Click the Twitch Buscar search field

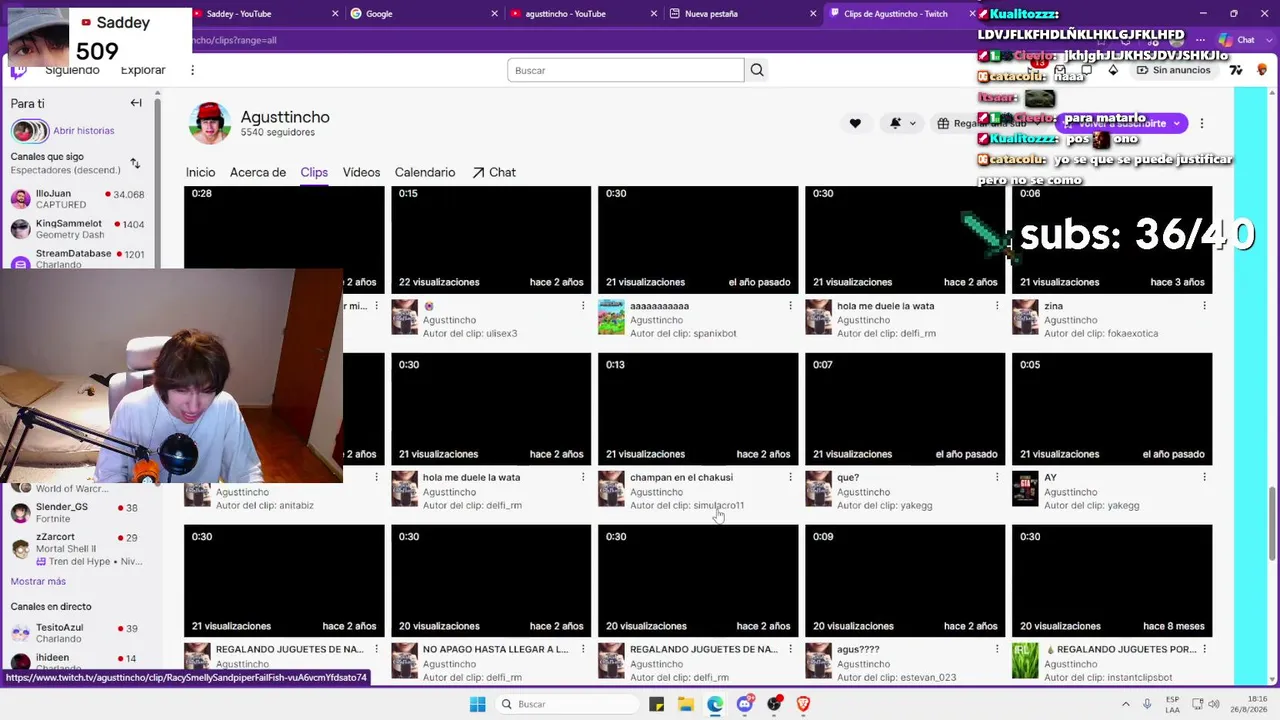coord(625,70)
